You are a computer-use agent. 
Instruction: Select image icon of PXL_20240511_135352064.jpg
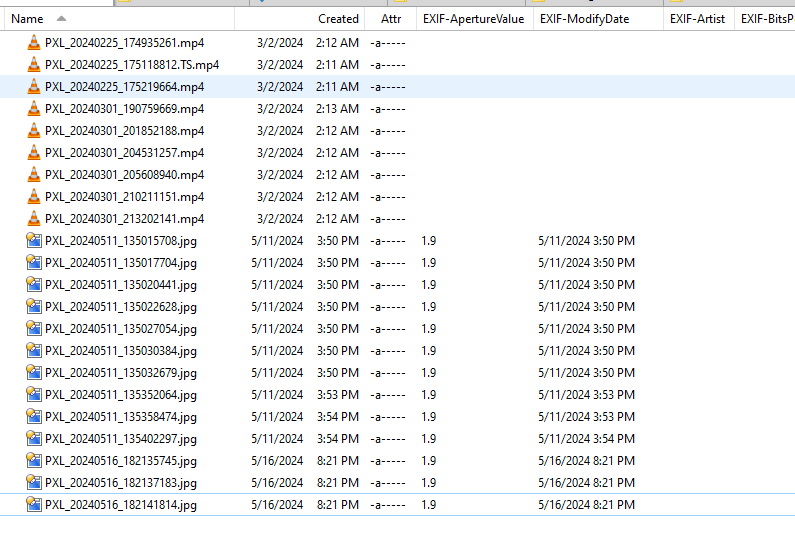[33, 394]
